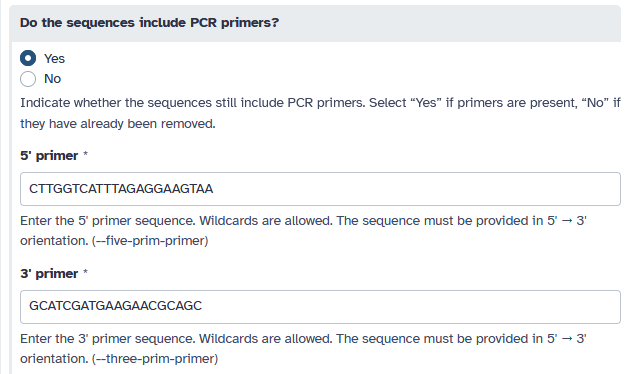Click the (--three-prim-primer) parameter text
628x374 pixels.
click(155, 359)
